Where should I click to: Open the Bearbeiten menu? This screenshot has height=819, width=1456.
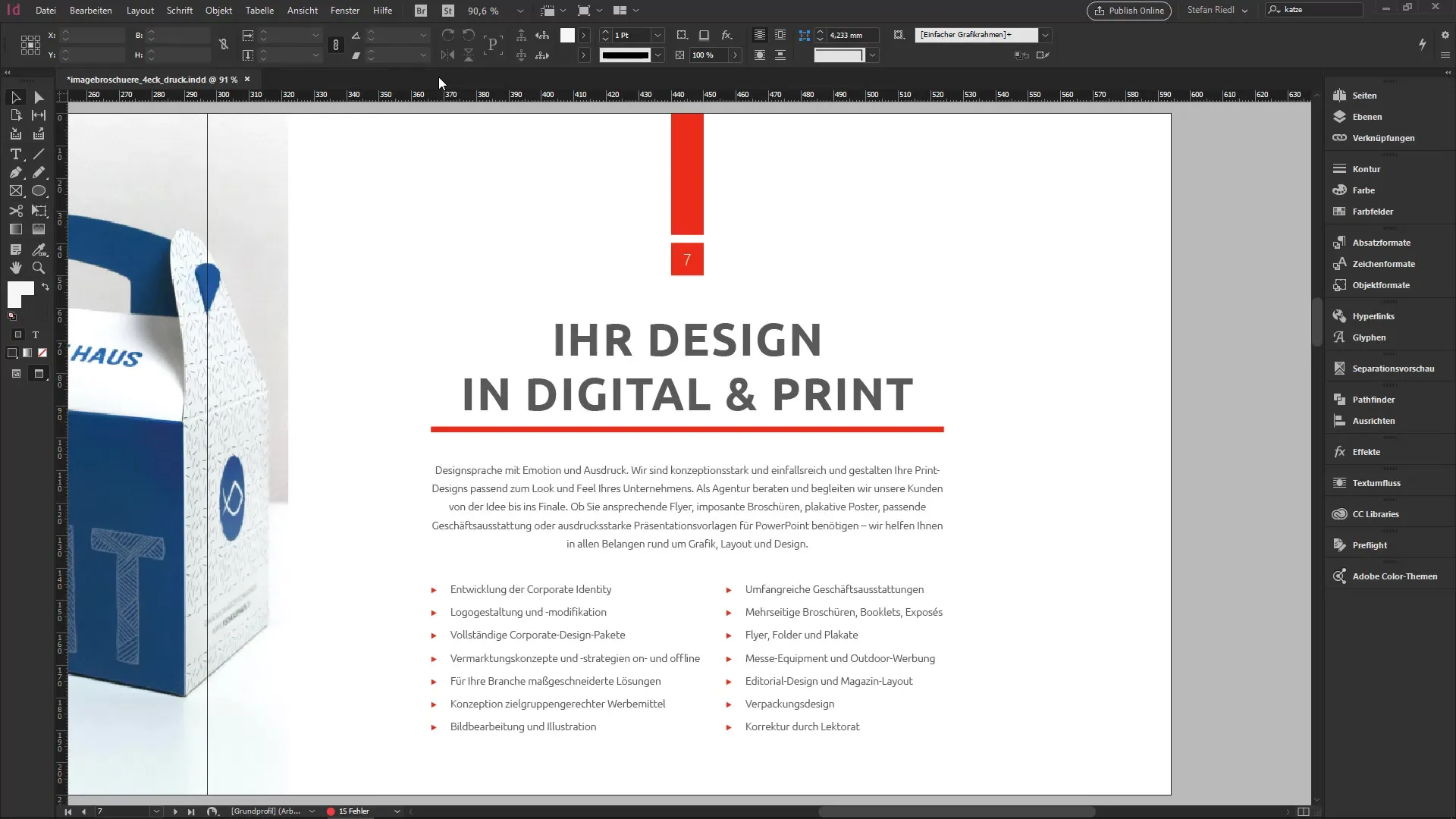point(91,11)
